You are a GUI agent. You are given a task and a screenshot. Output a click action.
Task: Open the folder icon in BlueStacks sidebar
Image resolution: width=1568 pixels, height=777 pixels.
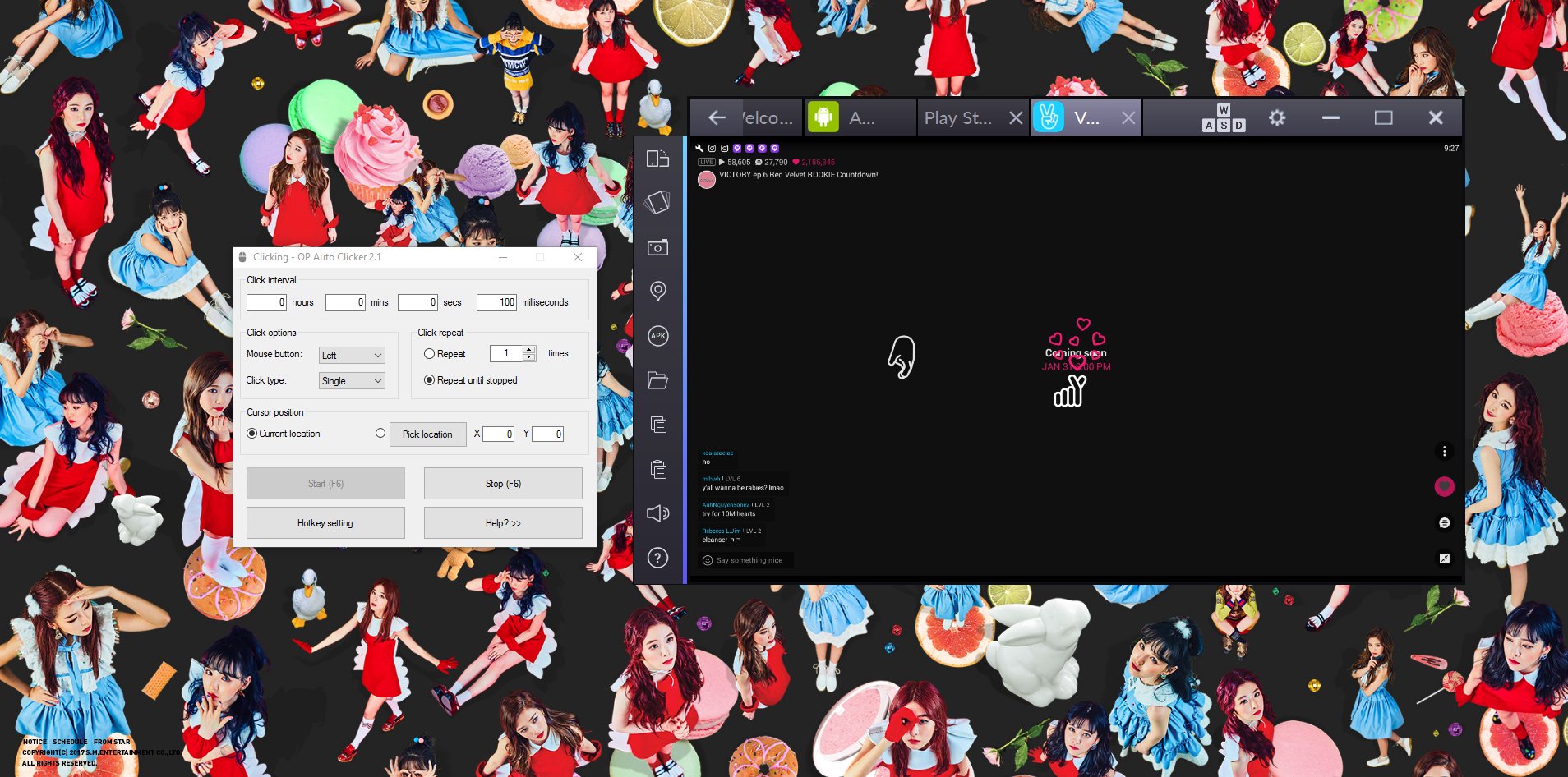tap(657, 380)
